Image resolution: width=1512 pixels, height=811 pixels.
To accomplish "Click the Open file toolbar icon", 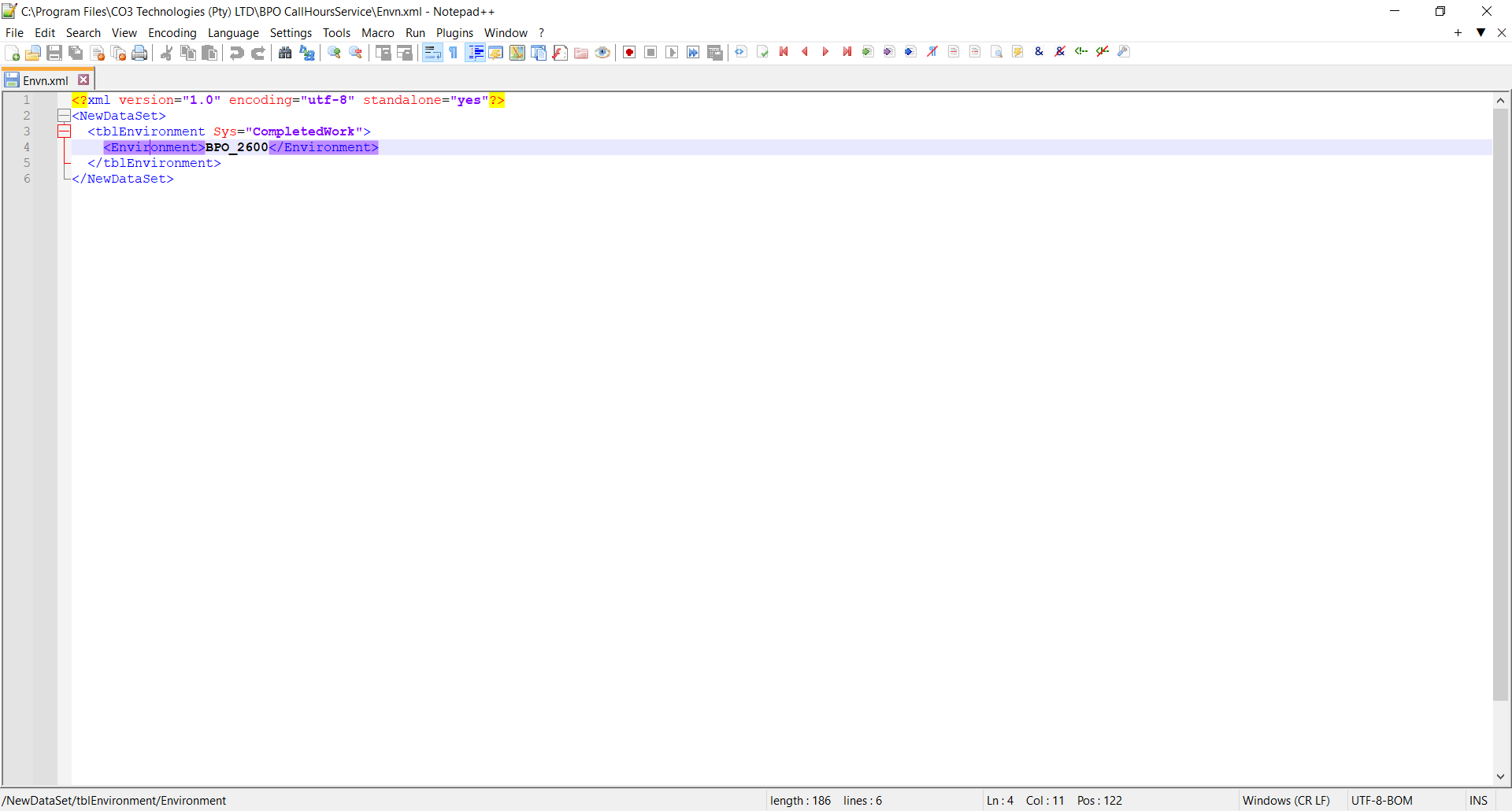I will pyautogui.click(x=33, y=53).
